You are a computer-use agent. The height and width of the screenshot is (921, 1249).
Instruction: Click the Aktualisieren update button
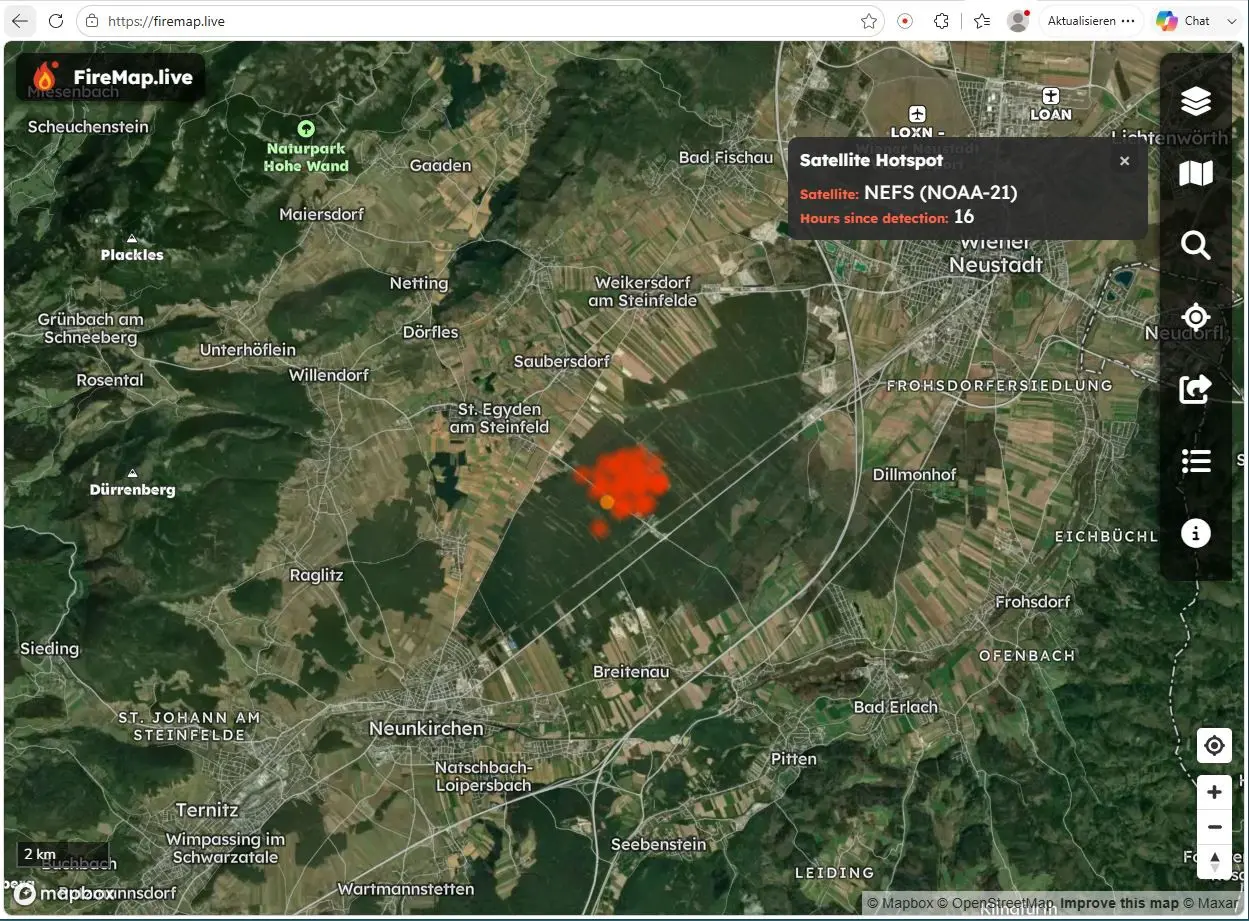[1090, 21]
